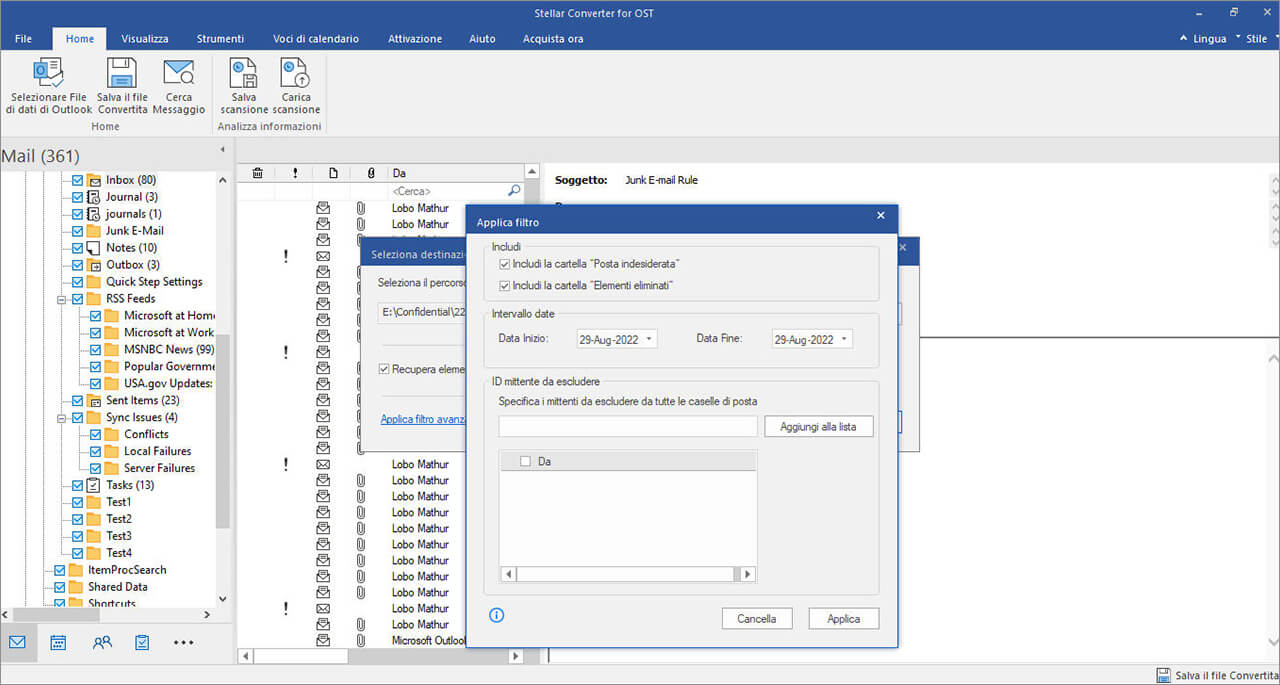Click Applica filtro avanzato link

[x=423, y=419]
